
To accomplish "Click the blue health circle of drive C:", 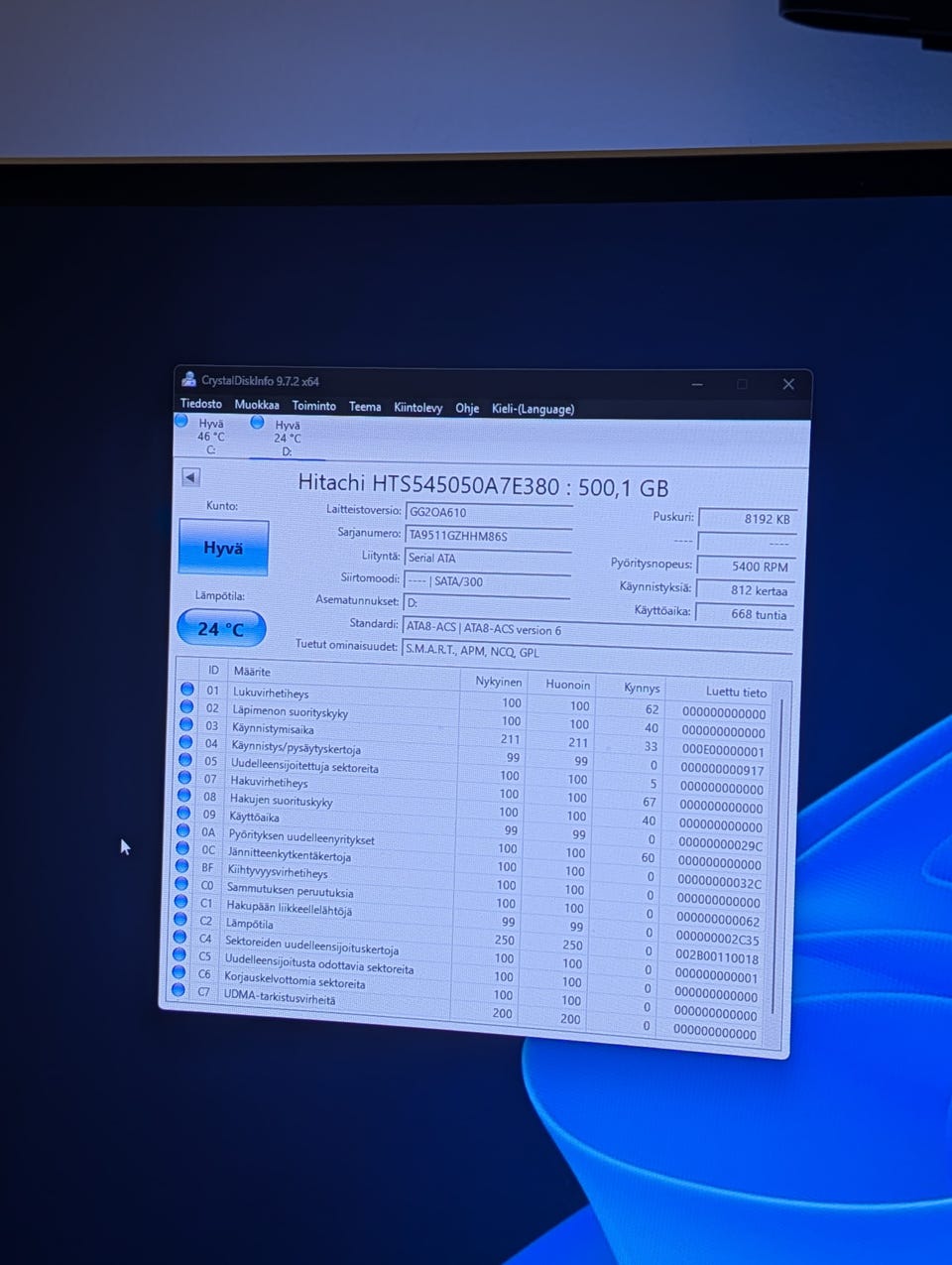I will (181, 421).
